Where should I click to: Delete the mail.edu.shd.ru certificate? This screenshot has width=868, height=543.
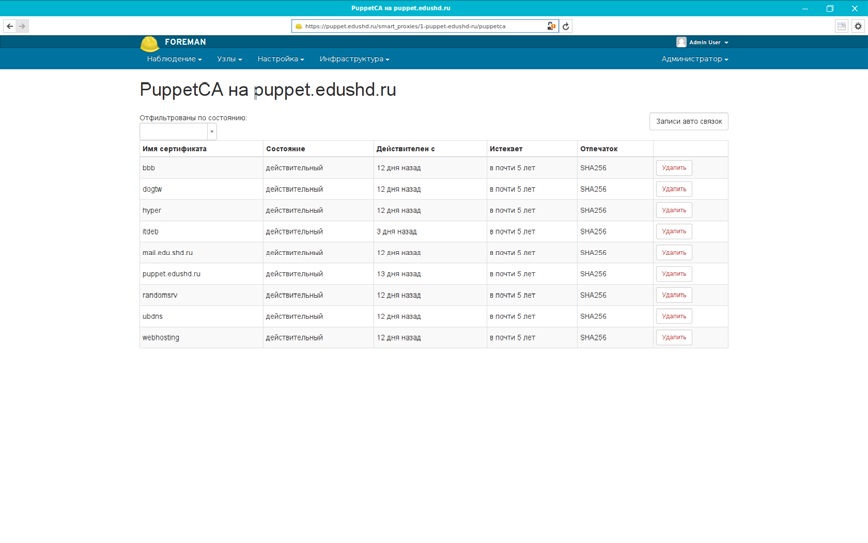674,252
